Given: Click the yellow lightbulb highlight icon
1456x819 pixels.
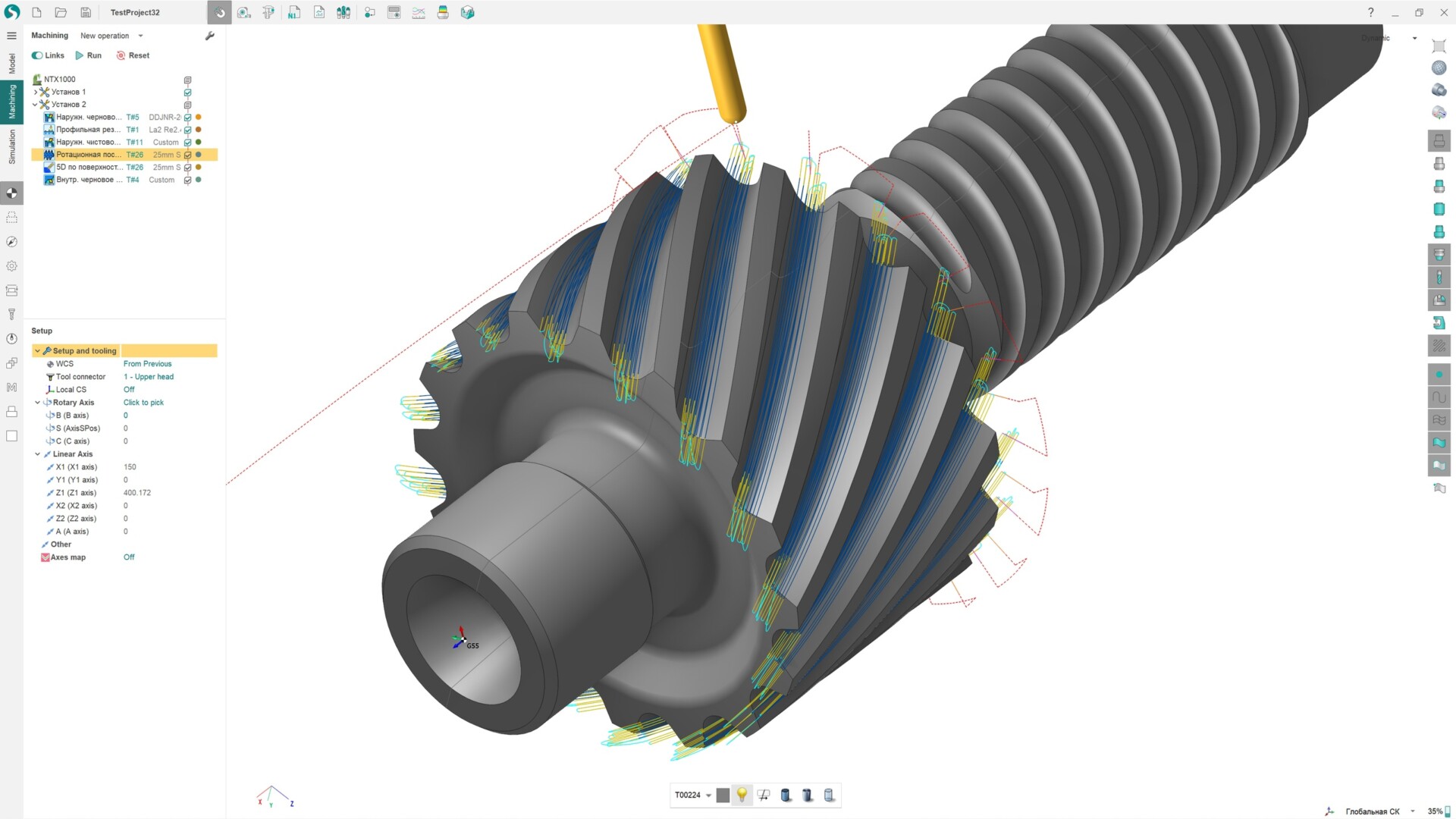Looking at the screenshot, I should [742, 795].
